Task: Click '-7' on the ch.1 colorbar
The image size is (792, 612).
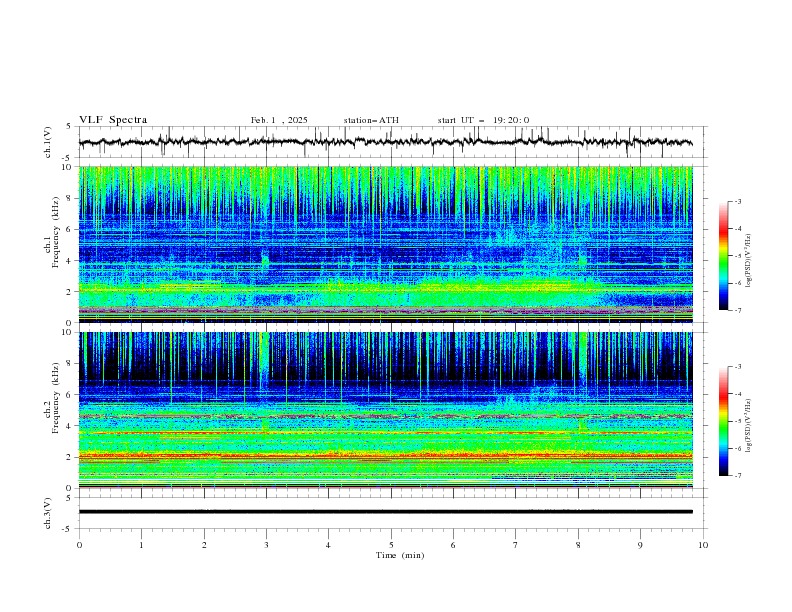Action: click(x=737, y=310)
